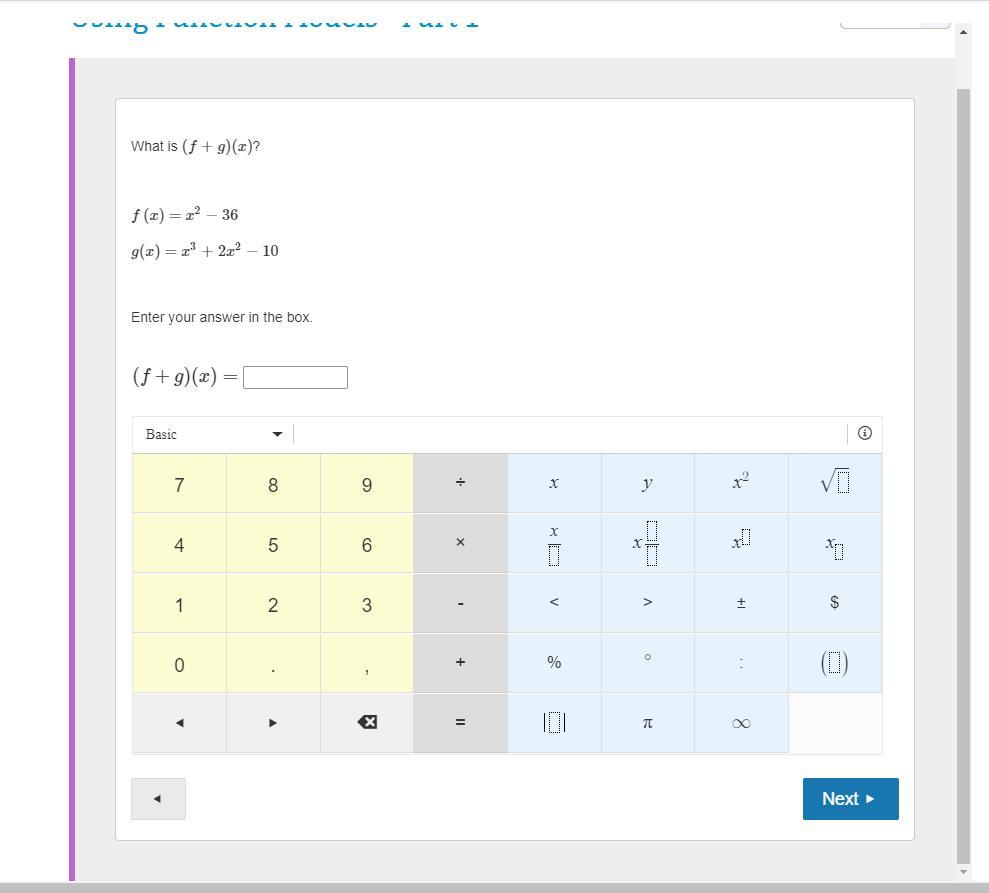Image resolution: width=989 pixels, height=893 pixels.
Task: Open the Basic keypad dropdown
Action: click(213, 434)
